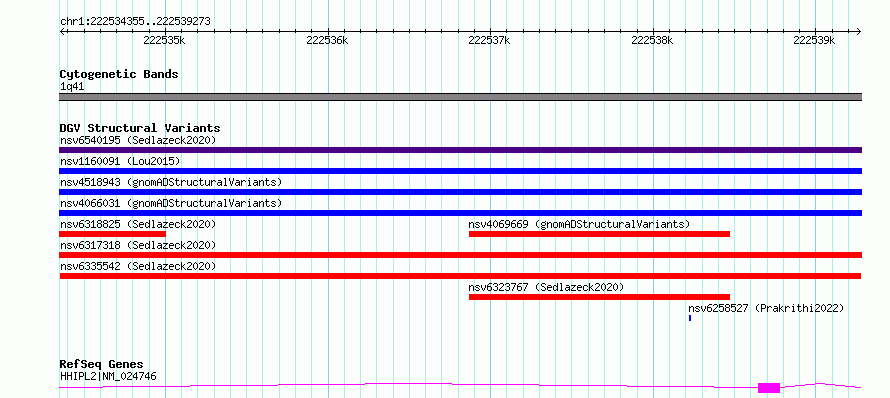Click the chr1:222534355..222539273 coordinate label

point(135,22)
